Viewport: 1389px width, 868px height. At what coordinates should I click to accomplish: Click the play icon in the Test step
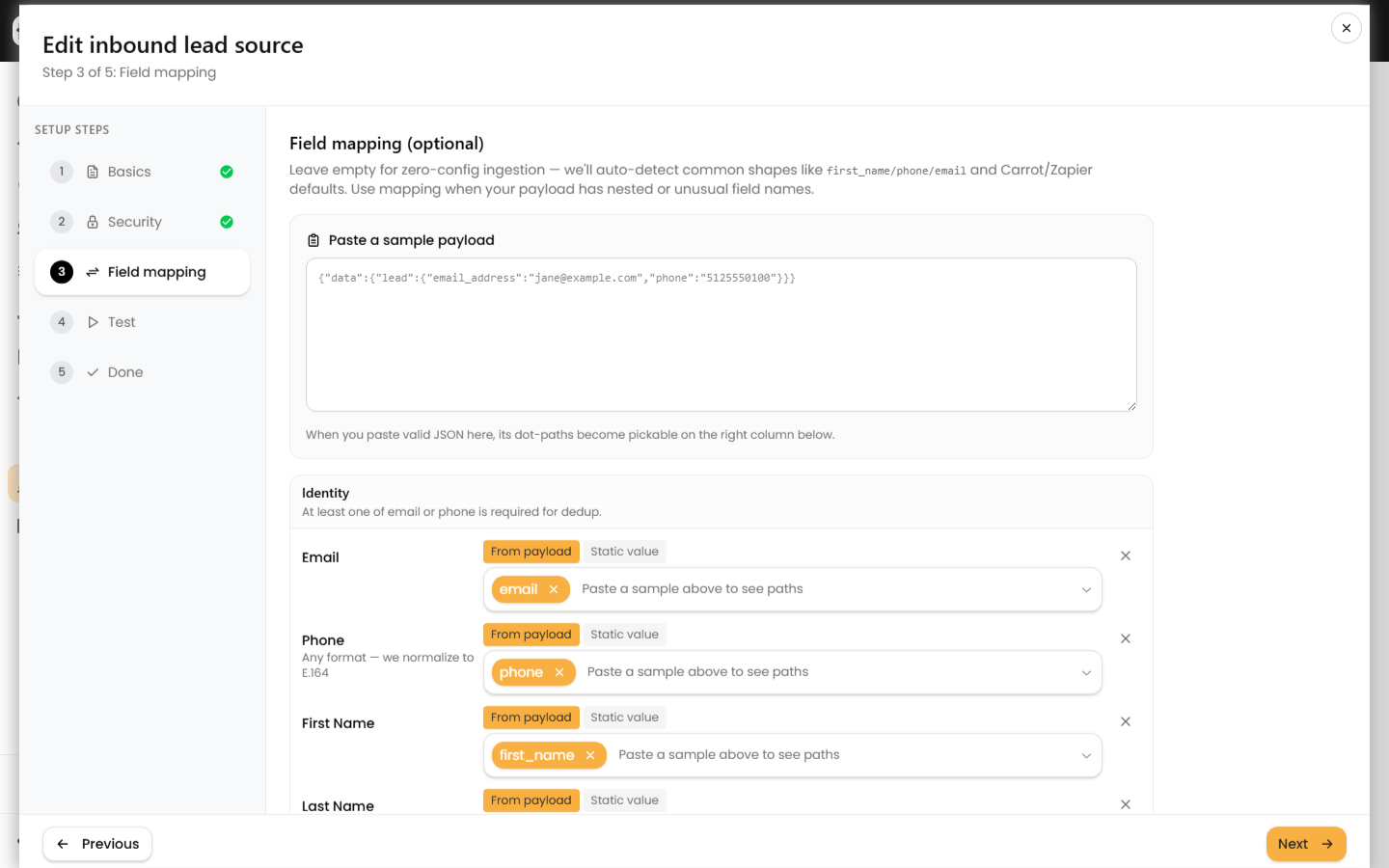point(93,322)
